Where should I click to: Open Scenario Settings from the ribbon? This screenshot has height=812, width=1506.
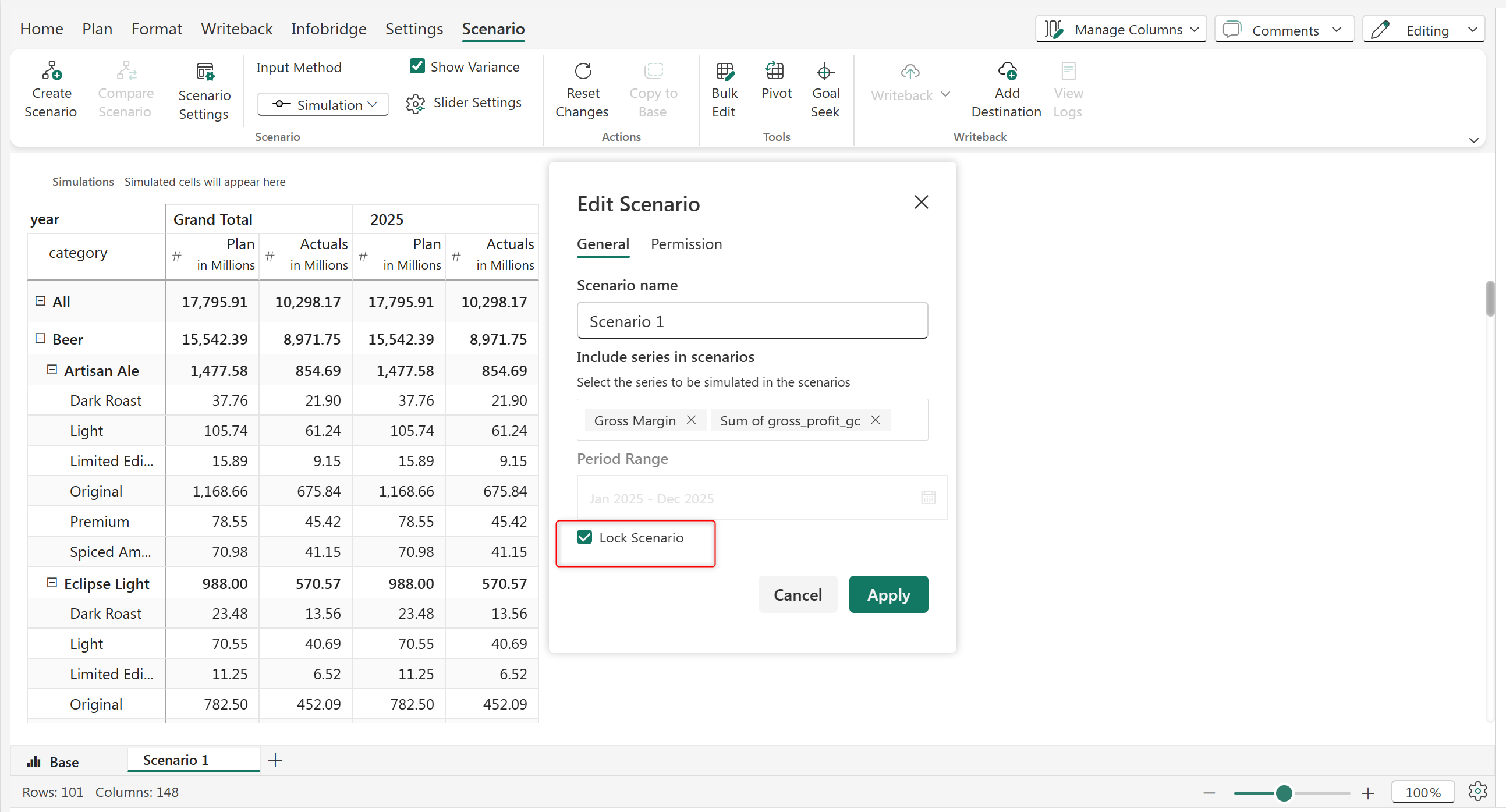pos(204,73)
